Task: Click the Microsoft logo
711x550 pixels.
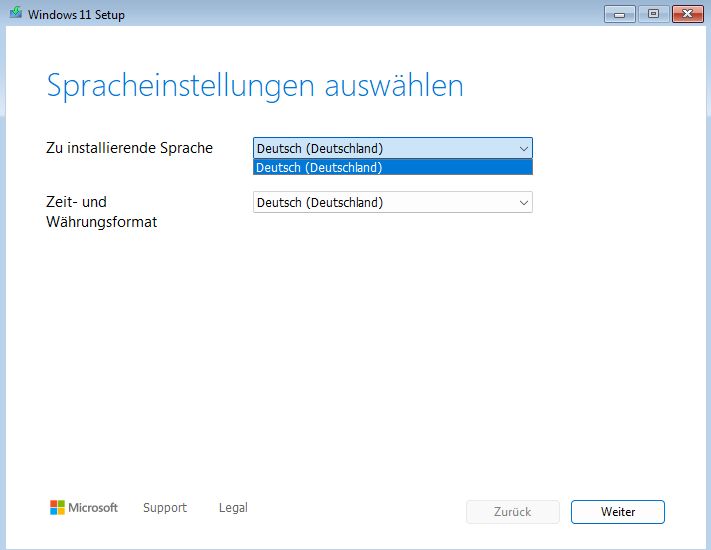Action: [x=84, y=507]
